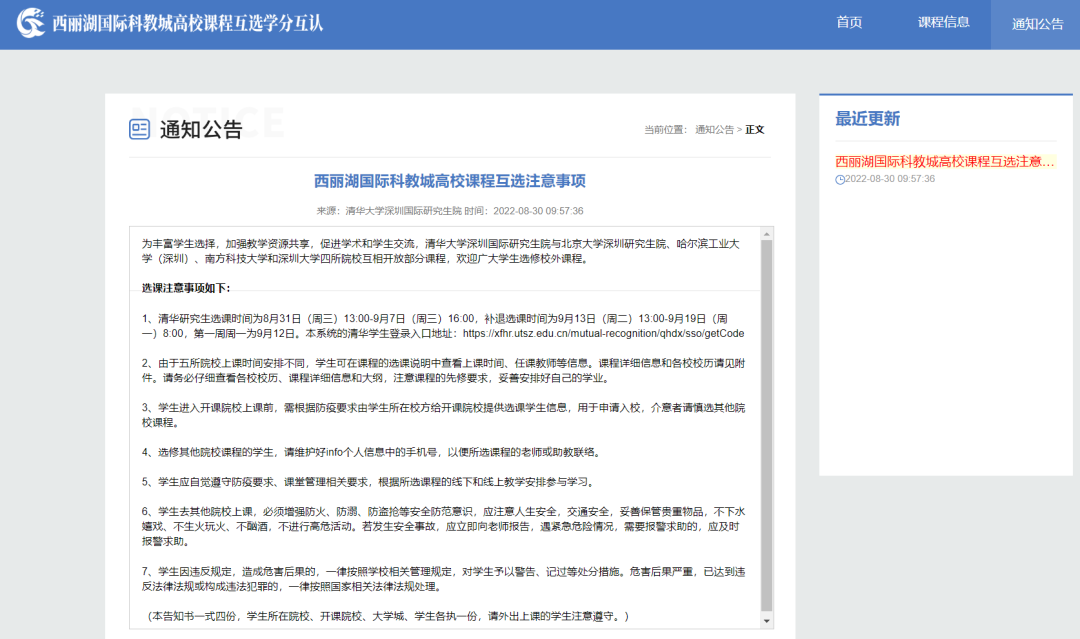Click the bold text 选课注意事项如下：
The width and height of the screenshot is (1080, 639).
click(x=186, y=288)
